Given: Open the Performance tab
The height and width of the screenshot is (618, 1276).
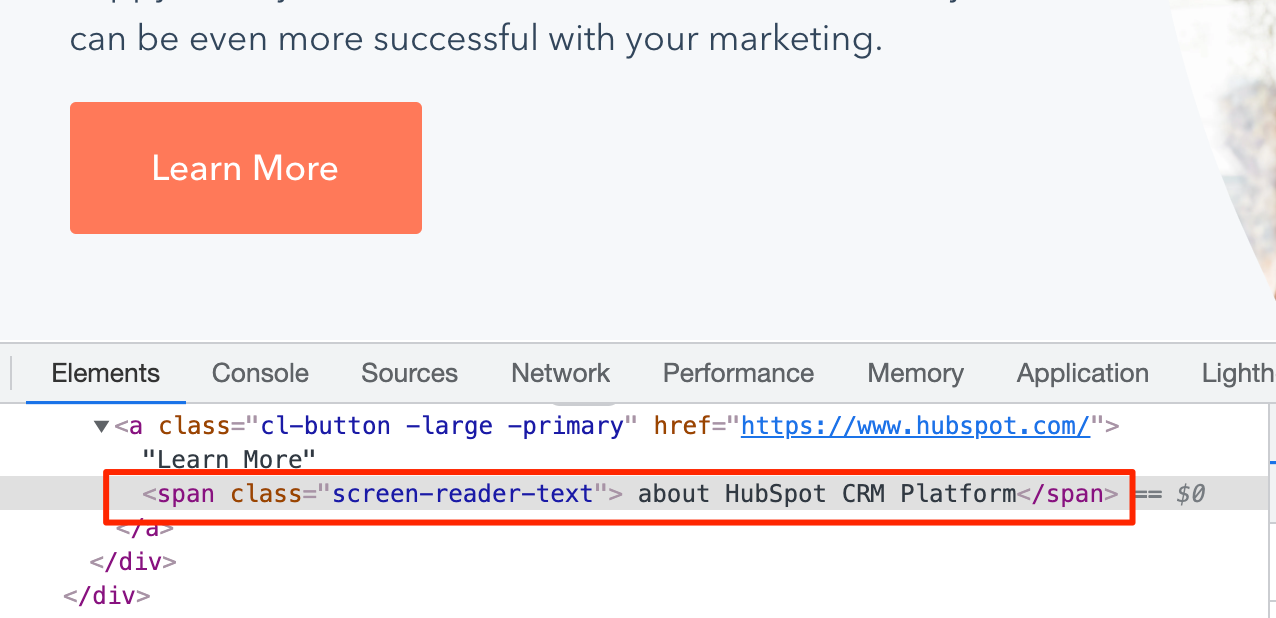Looking at the screenshot, I should [x=738, y=373].
